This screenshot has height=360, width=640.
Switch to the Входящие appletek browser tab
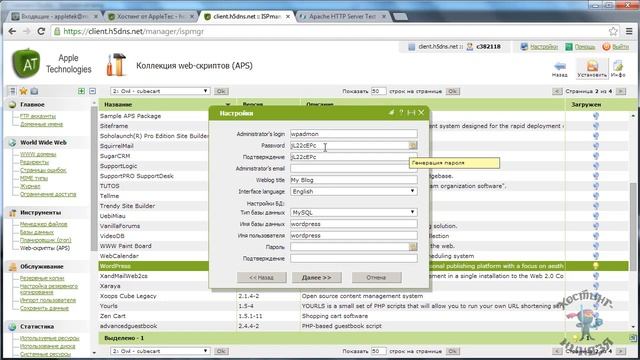[54, 16]
